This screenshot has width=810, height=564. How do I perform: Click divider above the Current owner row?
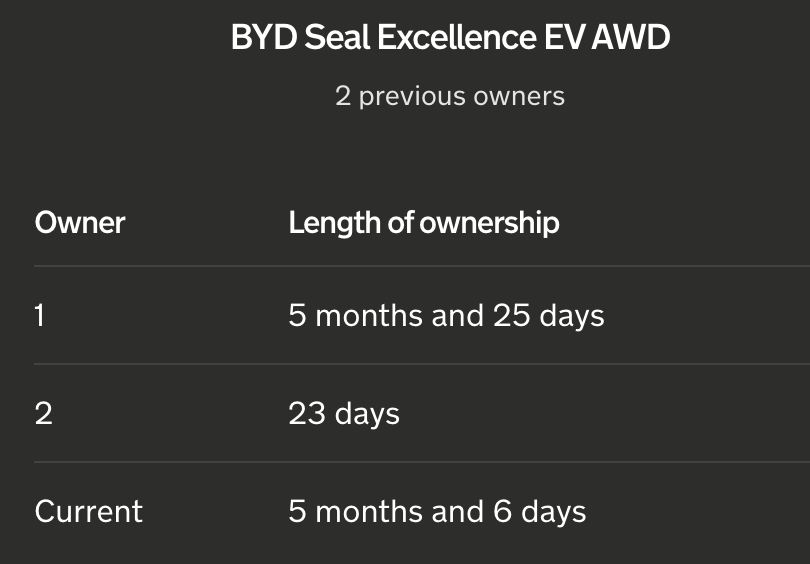click(422, 462)
